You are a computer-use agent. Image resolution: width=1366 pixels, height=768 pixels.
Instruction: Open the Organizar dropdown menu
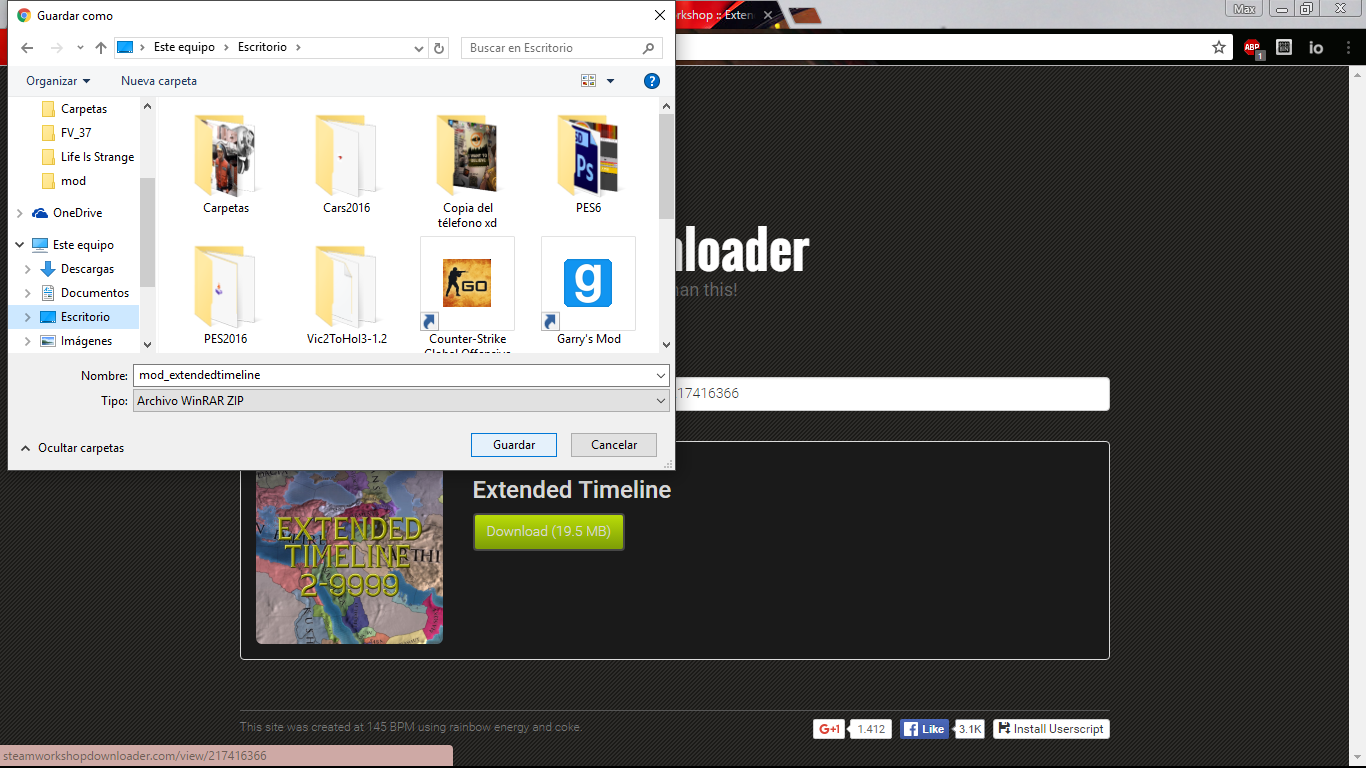point(58,81)
